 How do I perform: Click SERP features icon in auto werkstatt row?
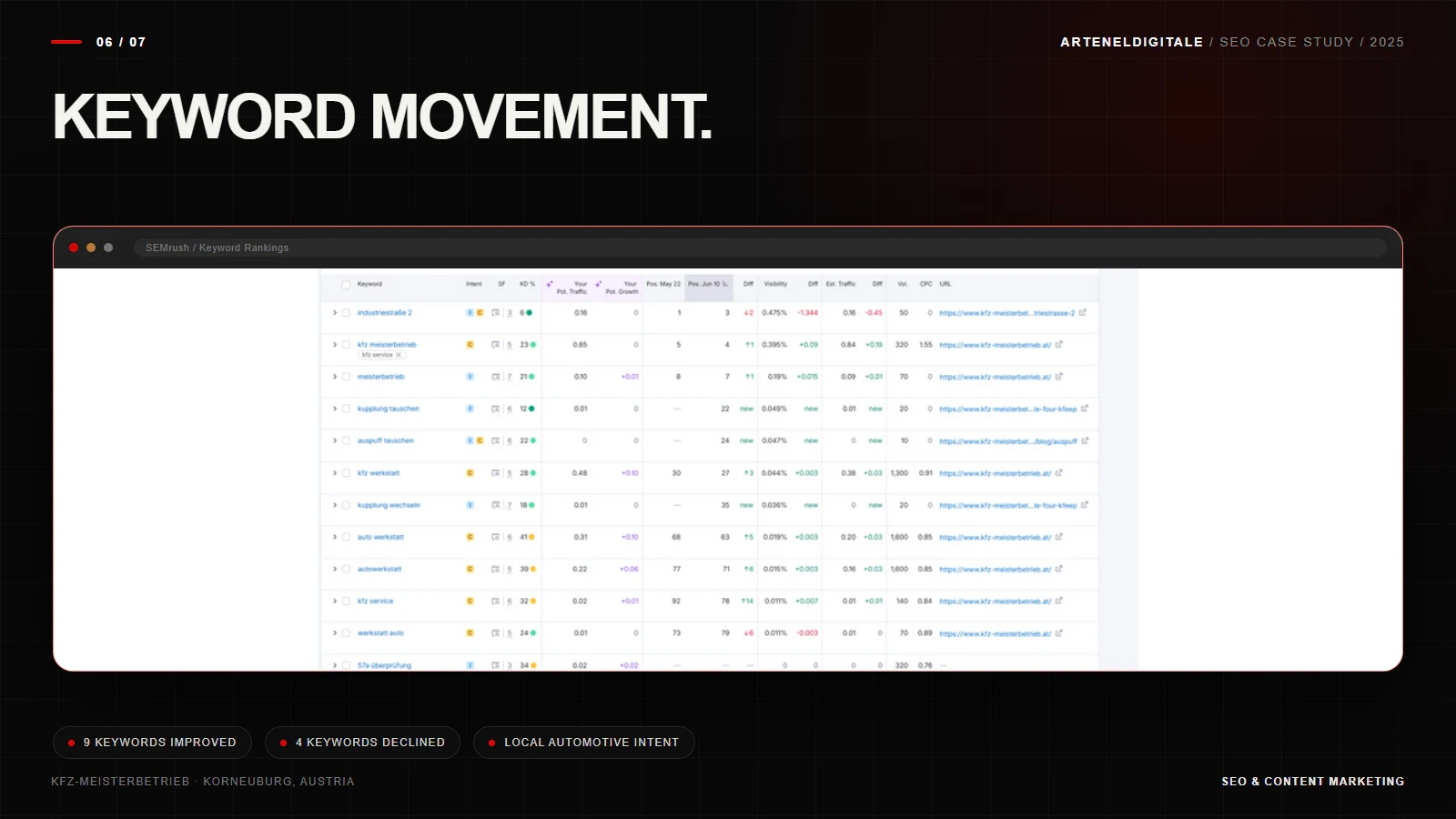click(496, 537)
